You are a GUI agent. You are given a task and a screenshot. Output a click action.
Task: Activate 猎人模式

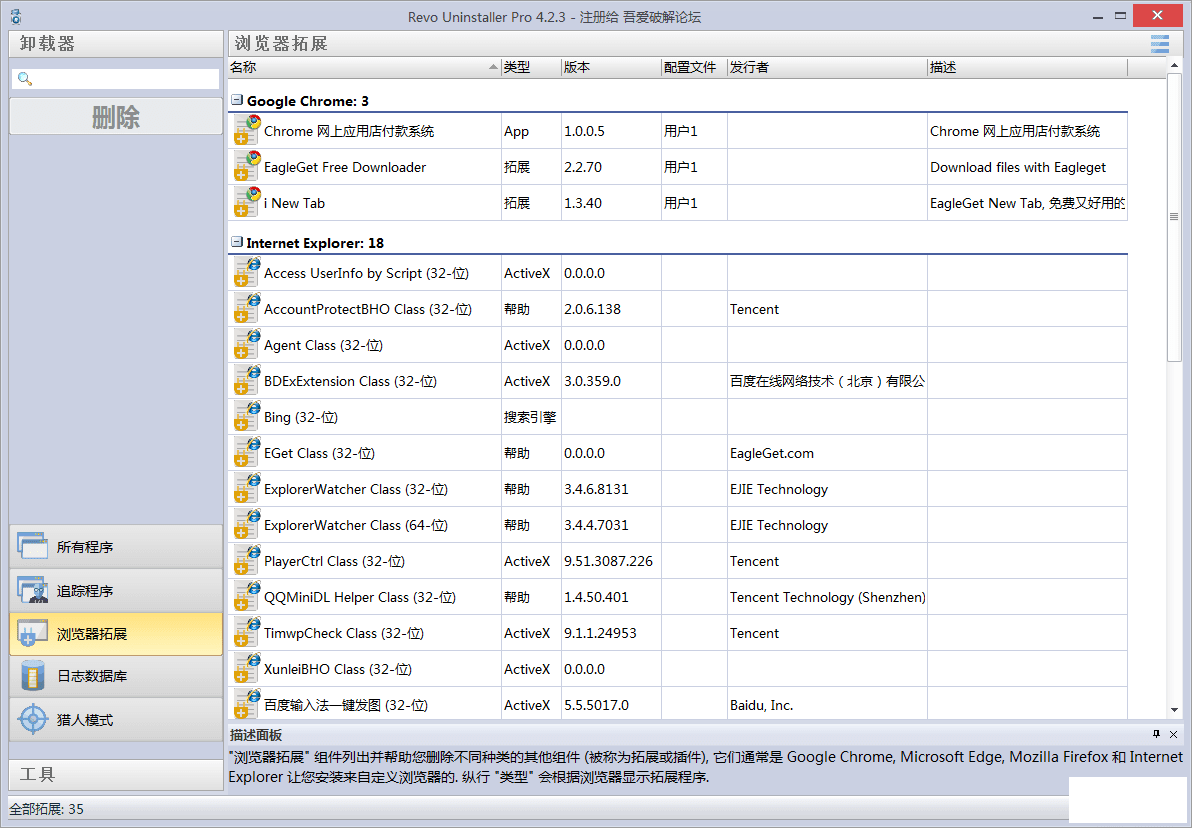[116, 719]
